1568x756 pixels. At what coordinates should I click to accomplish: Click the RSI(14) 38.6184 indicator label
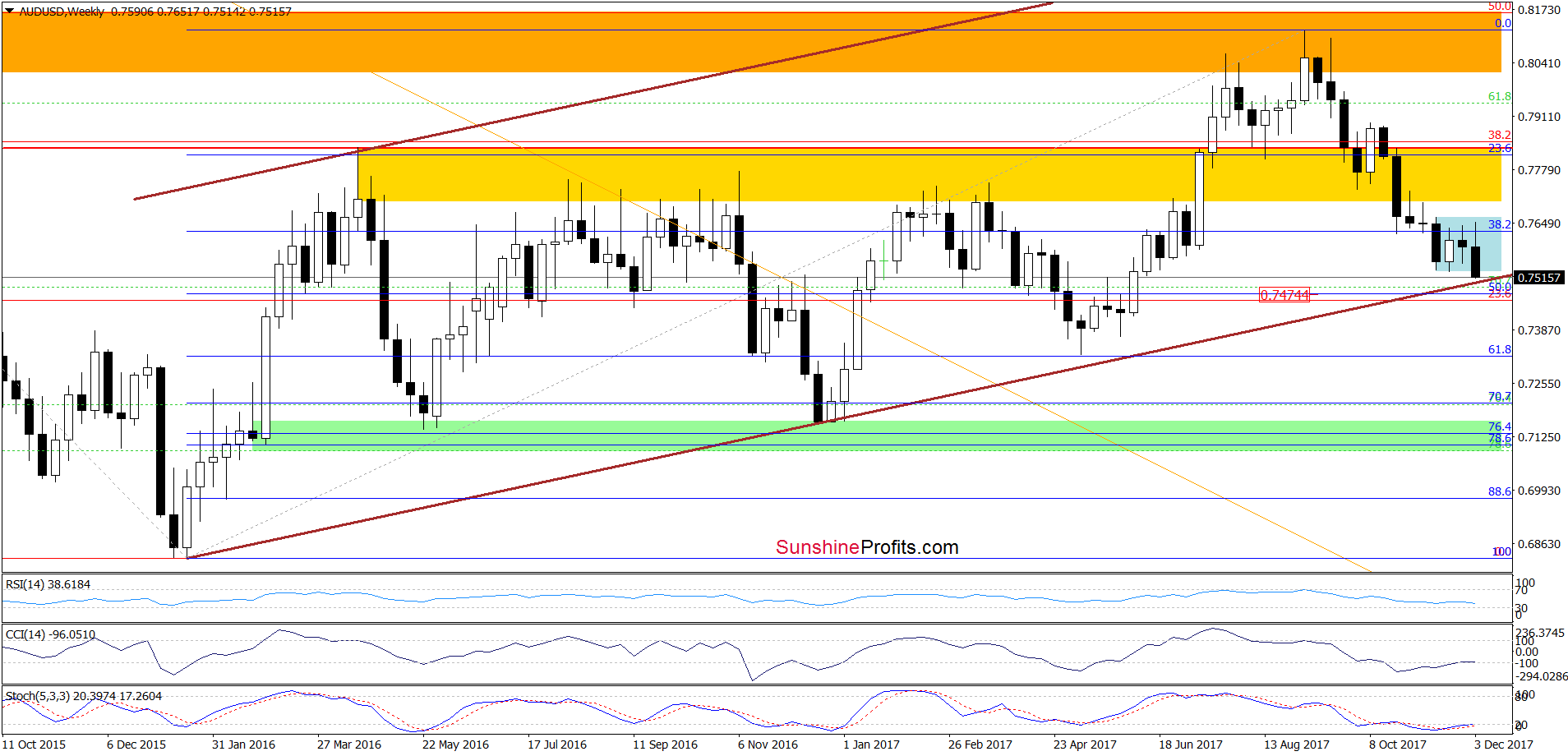click(48, 584)
